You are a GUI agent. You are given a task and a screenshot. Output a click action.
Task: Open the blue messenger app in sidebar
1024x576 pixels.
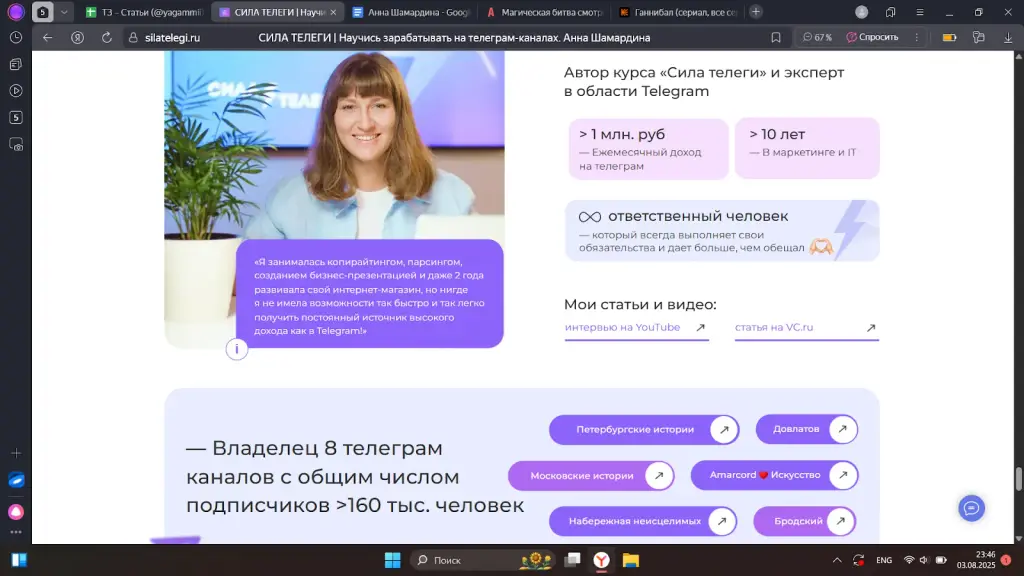click(16, 480)
